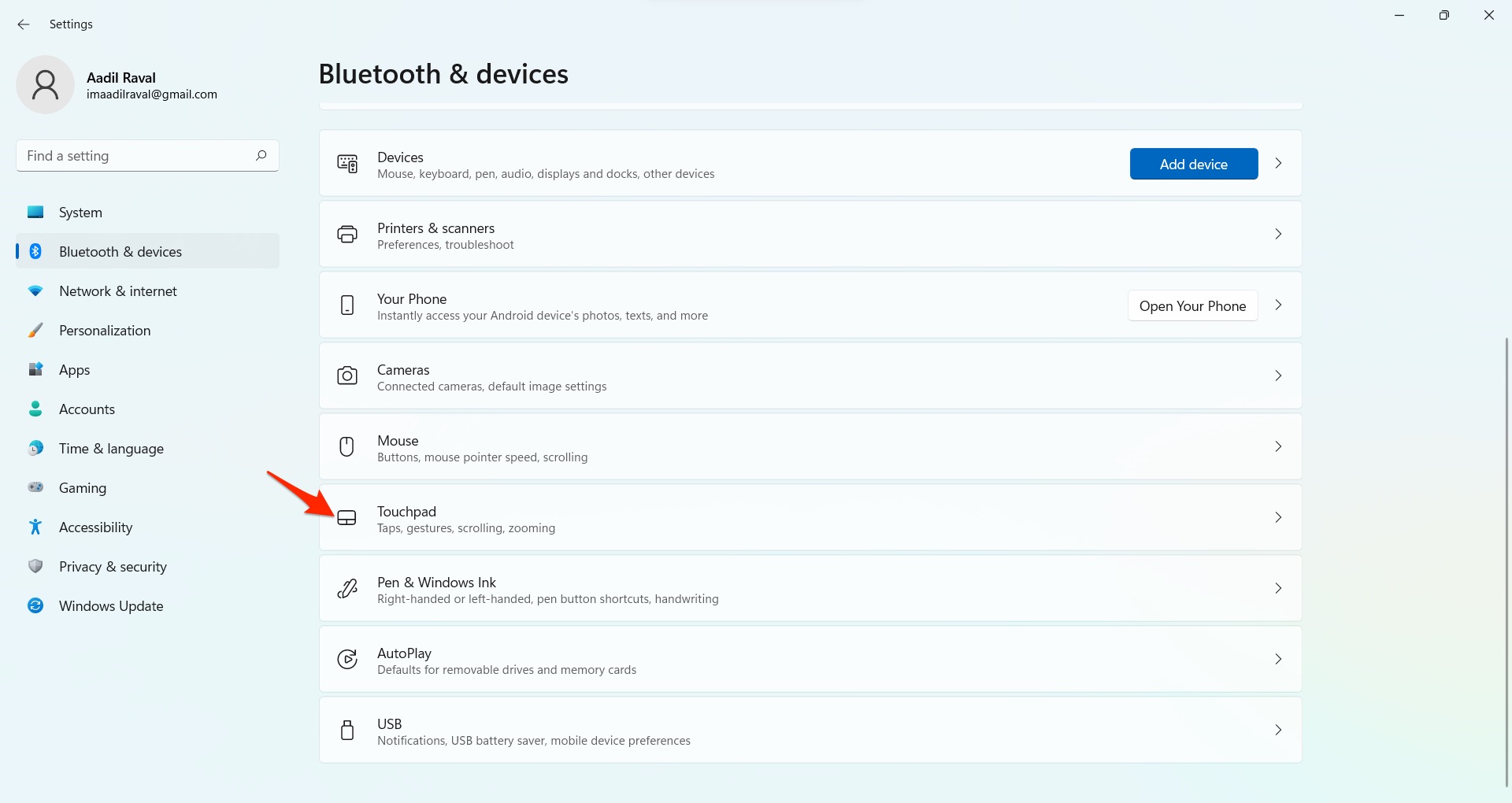Open Touchpad settings via its chevron
Screen dimensions: 1512x803
coord(1278,518)
